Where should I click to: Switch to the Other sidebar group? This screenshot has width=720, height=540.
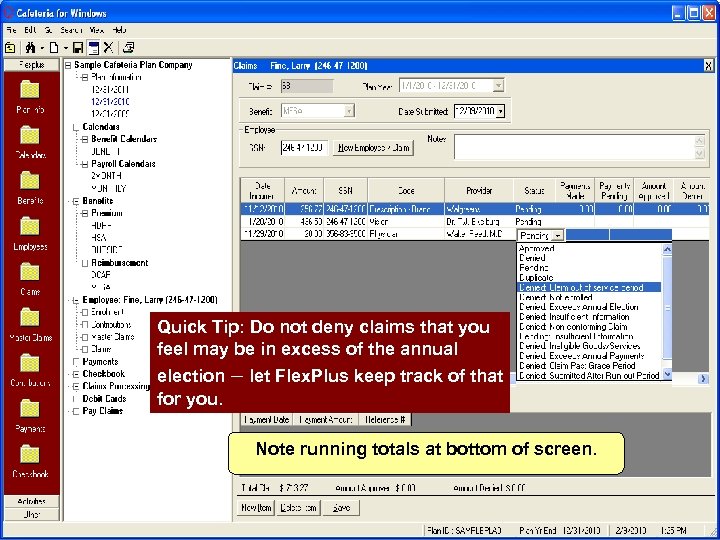31,514
